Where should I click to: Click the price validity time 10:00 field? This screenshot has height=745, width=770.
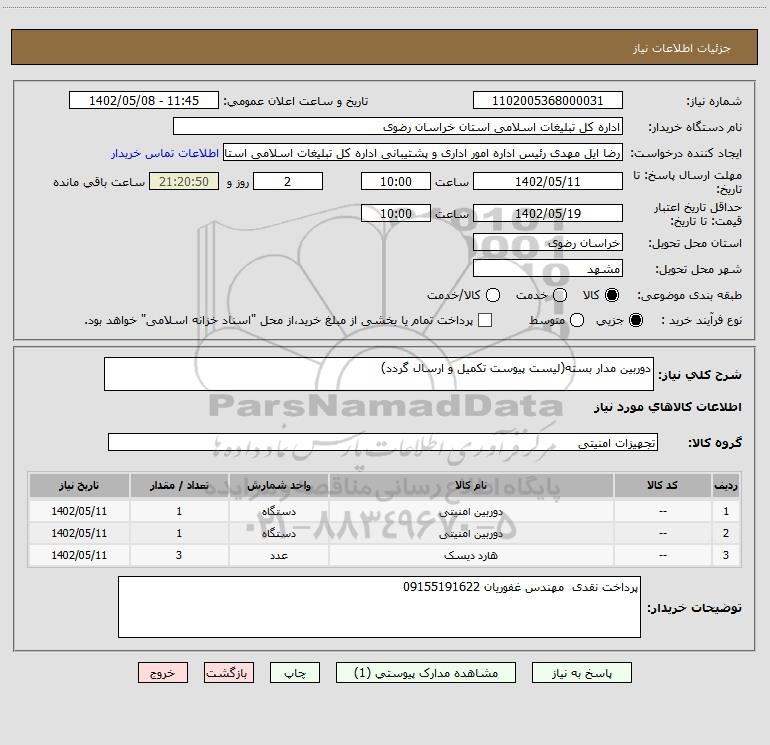[396, 213]
